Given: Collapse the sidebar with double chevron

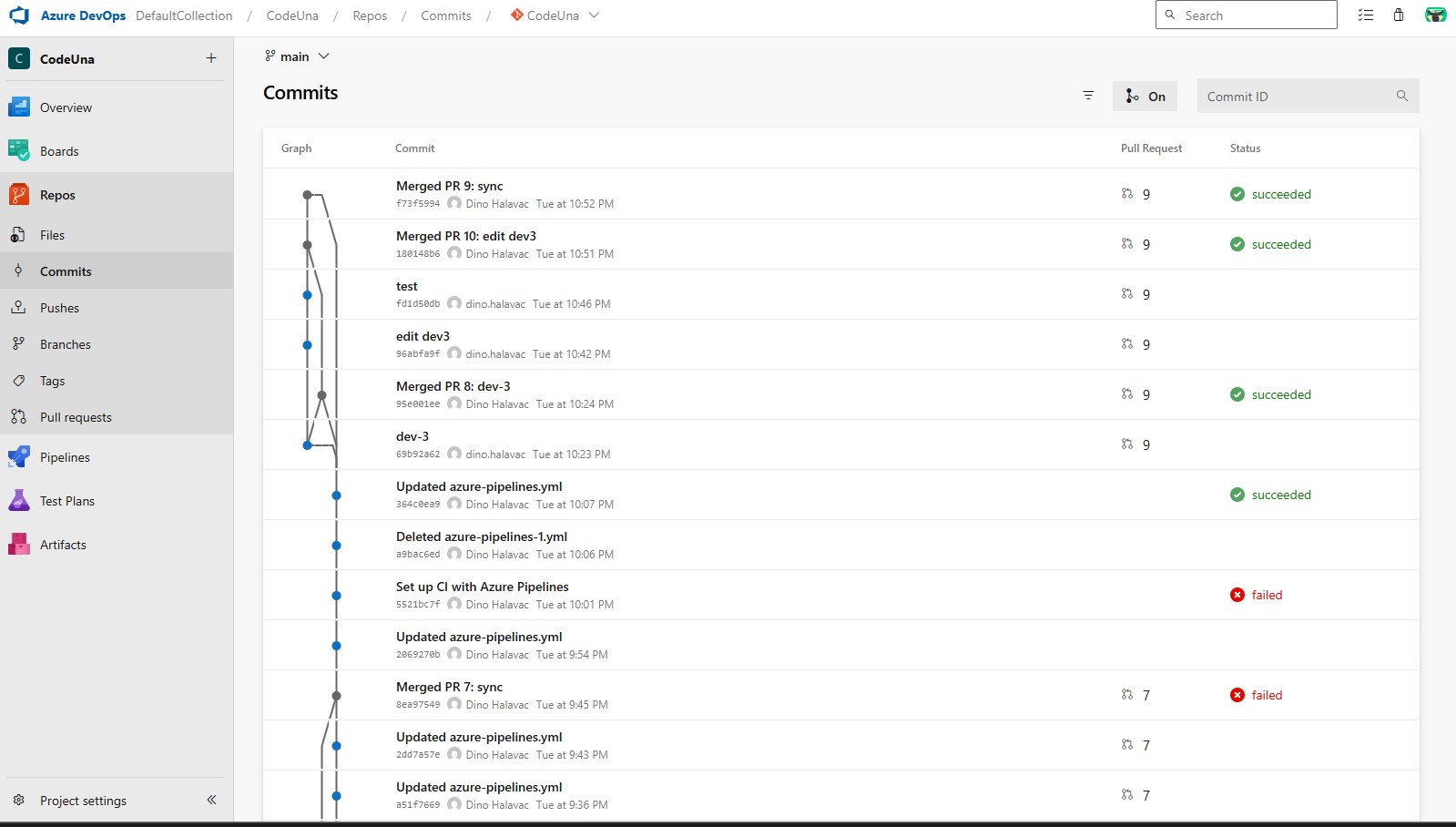Looking at the screenshot, I should [x=211, y=800].
